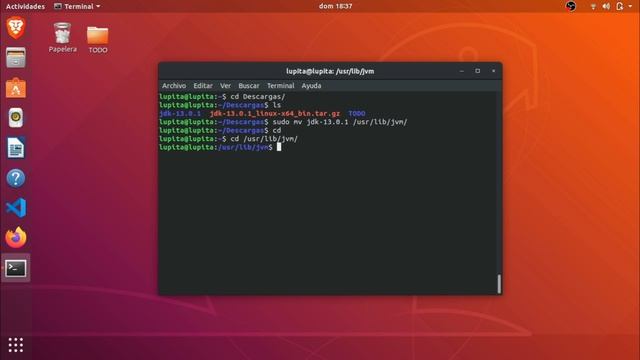This screenshot has height=360, width=640.
Task: Open the Ayuda menu
Action: click(x=311, y=86)
